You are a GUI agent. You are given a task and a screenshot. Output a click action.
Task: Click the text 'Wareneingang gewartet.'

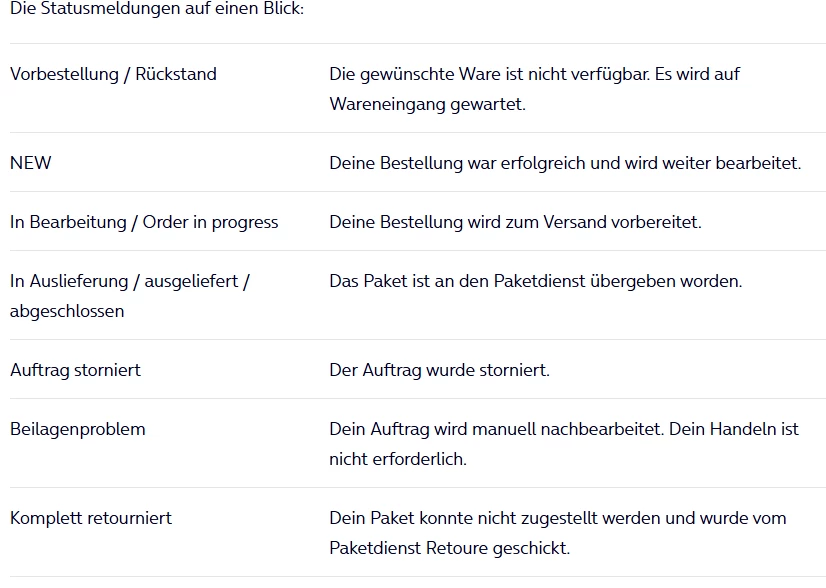point(427,104)
